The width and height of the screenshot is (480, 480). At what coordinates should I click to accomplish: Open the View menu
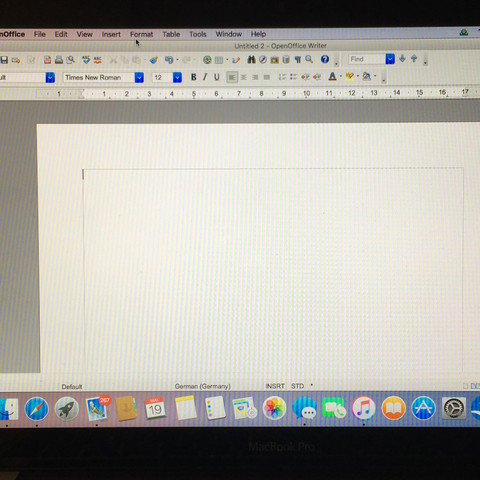click(85, 34)
